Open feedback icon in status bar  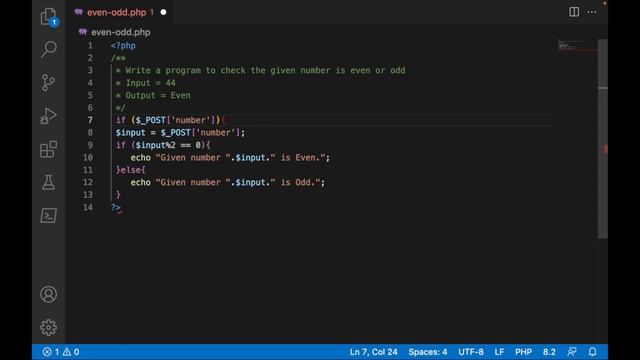point(572,352)
